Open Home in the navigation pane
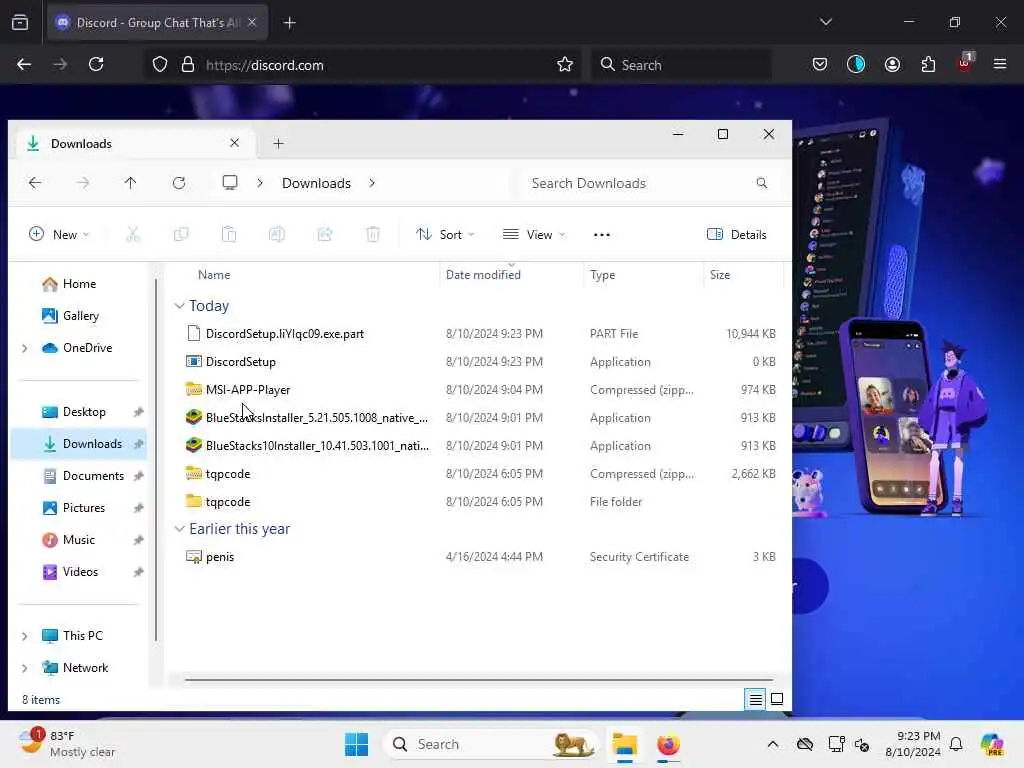This screenshot has width=1024, height=768. pos(79,284)
